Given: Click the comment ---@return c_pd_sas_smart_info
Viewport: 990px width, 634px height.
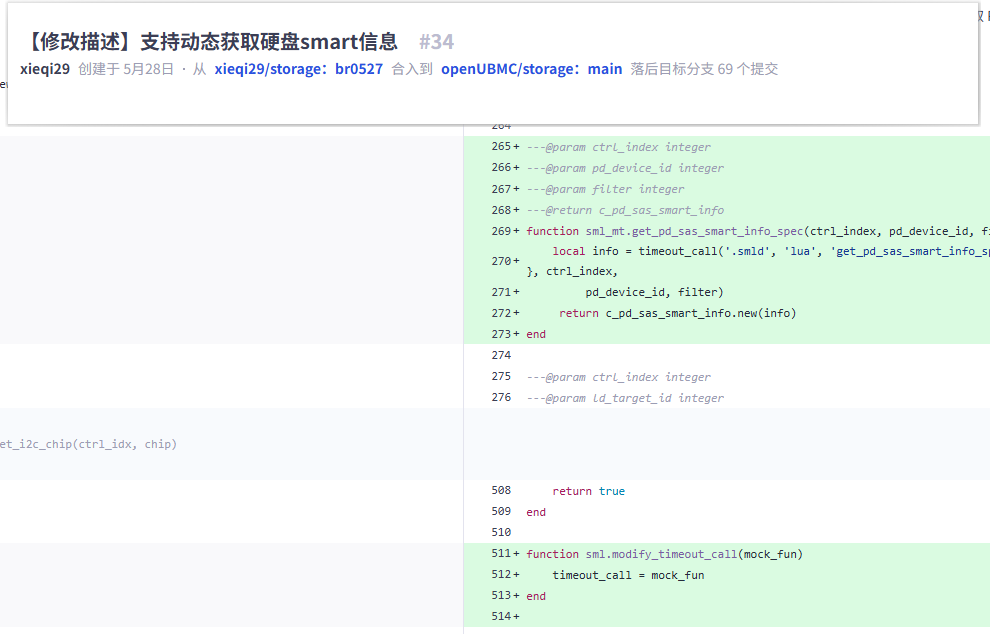Looking at the screenshot, I should point(625,210).
